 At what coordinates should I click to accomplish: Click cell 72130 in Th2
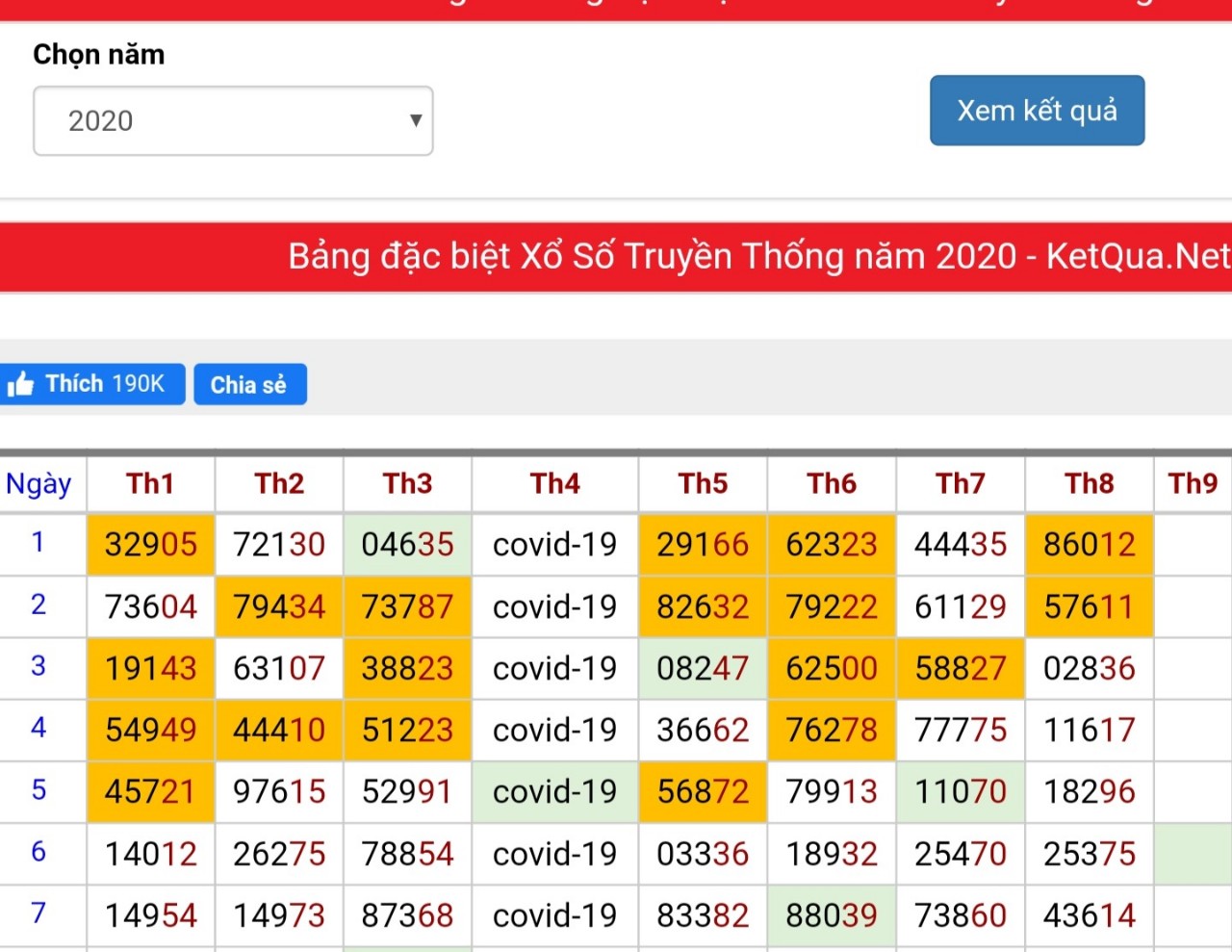[279, 545]
